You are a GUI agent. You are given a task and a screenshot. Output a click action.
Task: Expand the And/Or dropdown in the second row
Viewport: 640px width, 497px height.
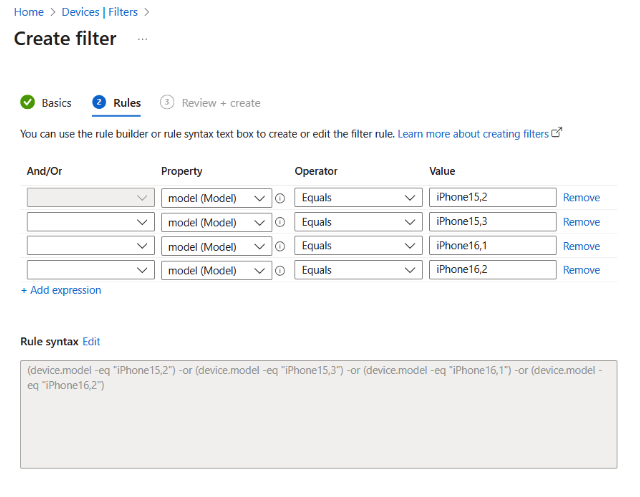pos(89,222)
